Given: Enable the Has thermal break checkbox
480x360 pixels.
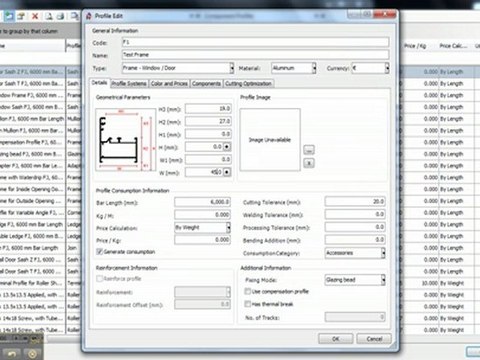Looking at the screenshot, I should click(x=248, y=304).
